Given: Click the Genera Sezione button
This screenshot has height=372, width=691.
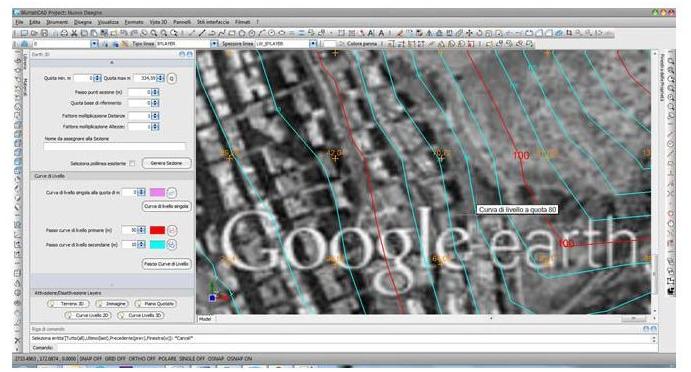Looking at the screenshot, I should click(x=167, y=164).
